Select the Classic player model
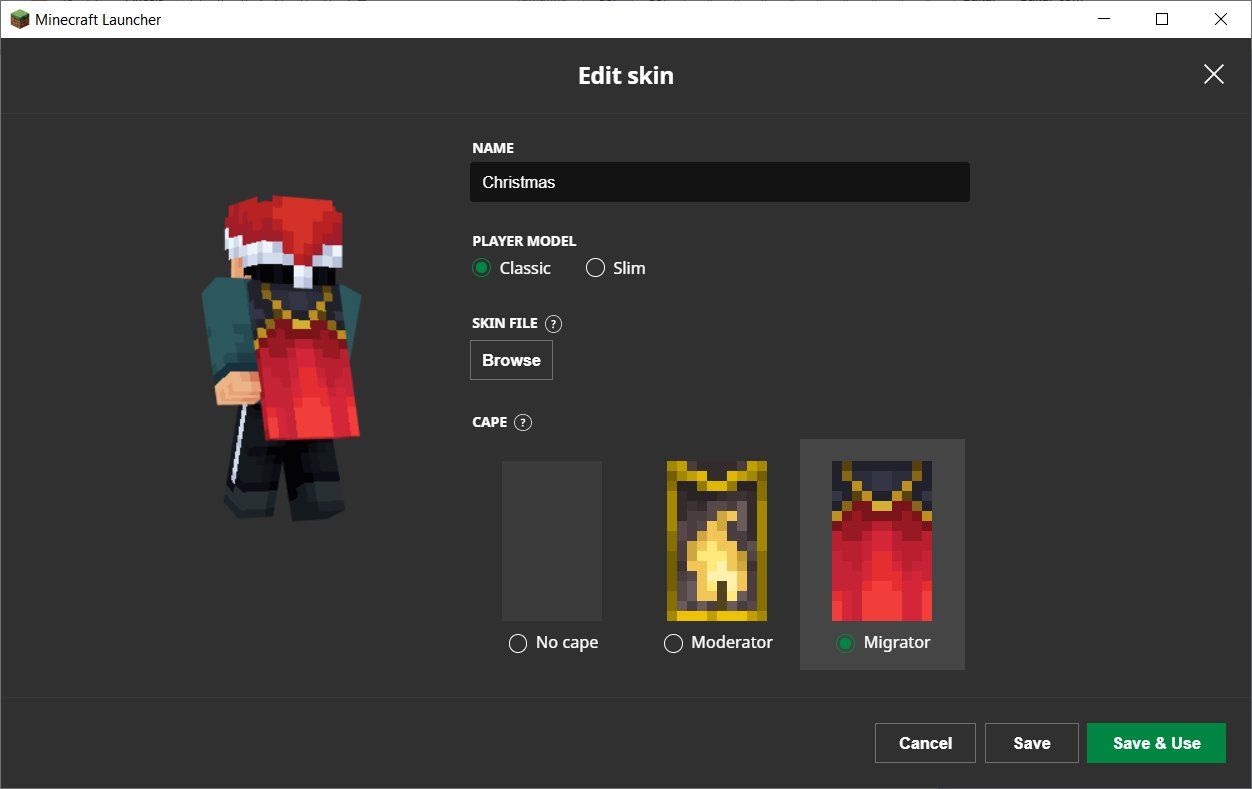 click(x=482, y=268)
